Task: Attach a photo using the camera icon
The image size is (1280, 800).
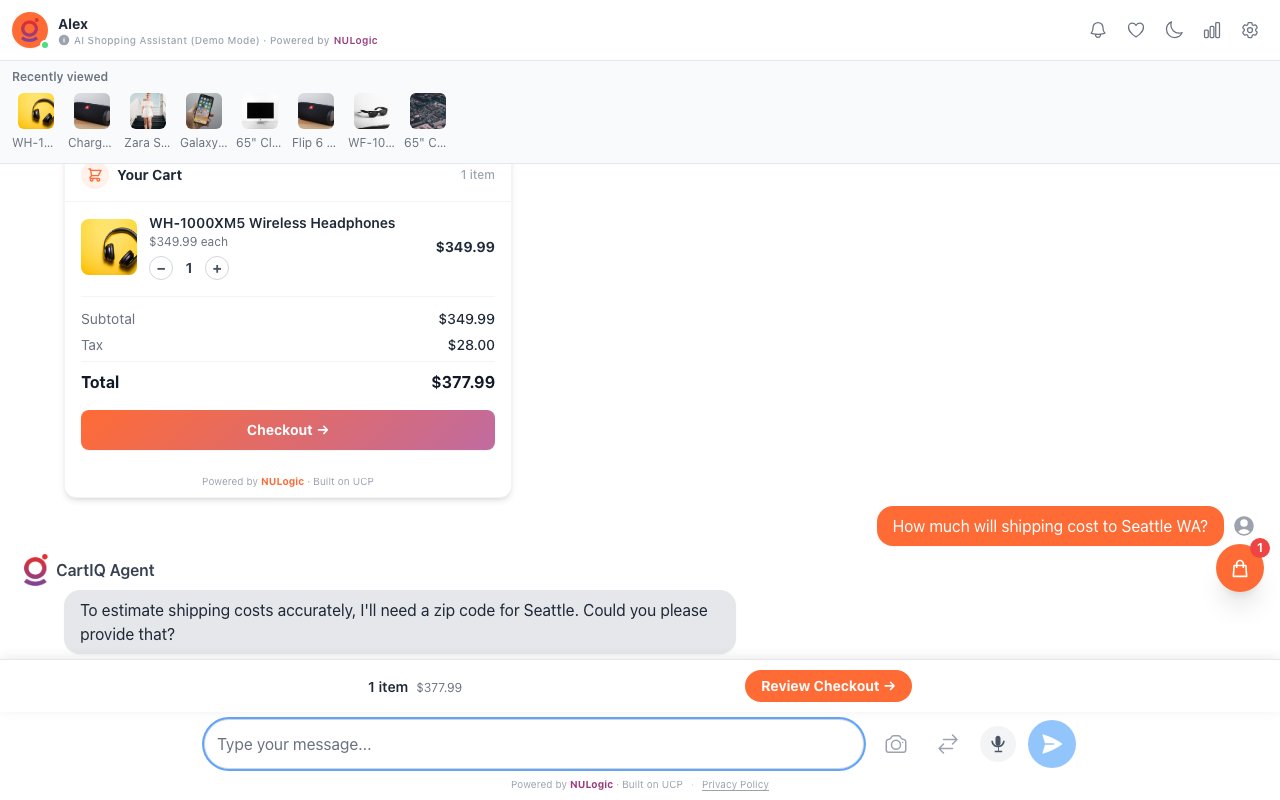Action: [896, 744]
